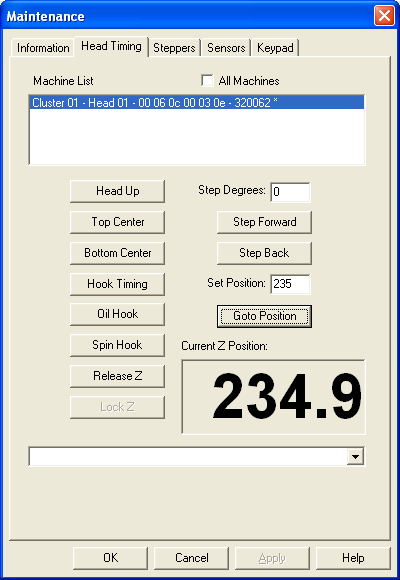Enable the All Machines checkbox
The image size is (400, 580).
[207, 81]
